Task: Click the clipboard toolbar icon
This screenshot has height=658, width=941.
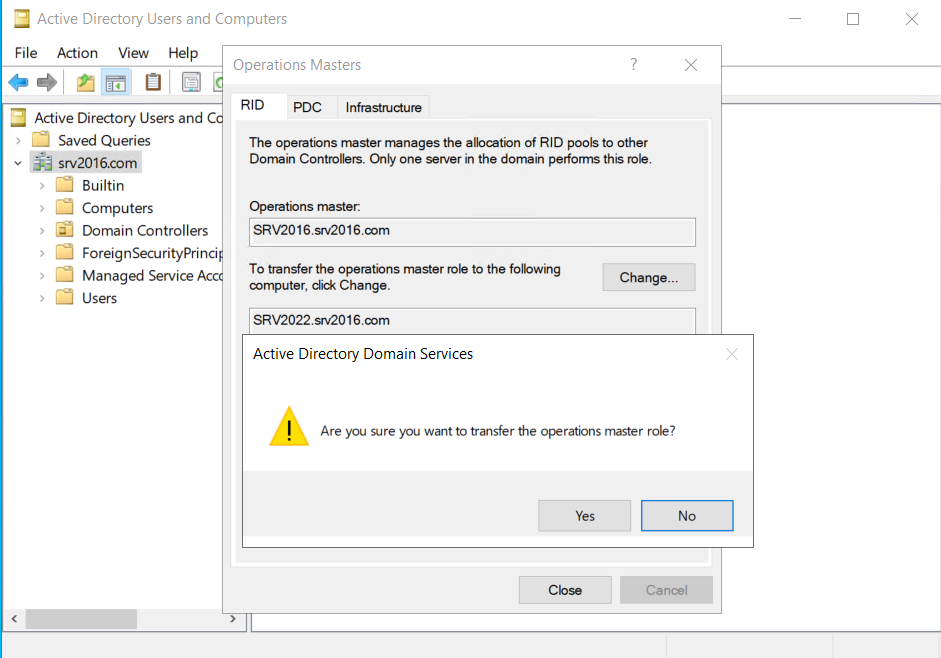Action: [x=153, y=82]
